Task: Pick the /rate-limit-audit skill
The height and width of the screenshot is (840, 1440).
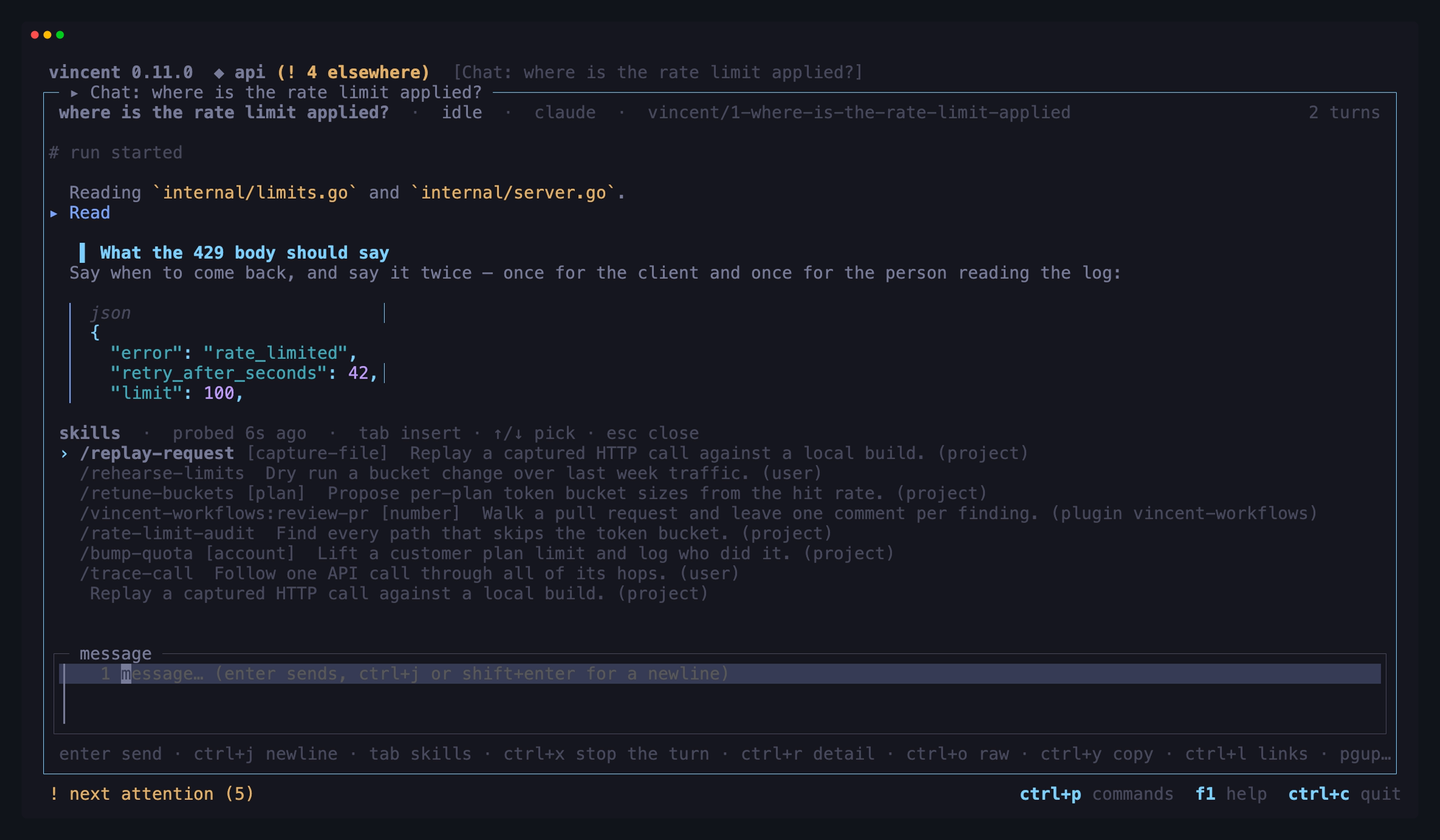Action: [456, 533]
